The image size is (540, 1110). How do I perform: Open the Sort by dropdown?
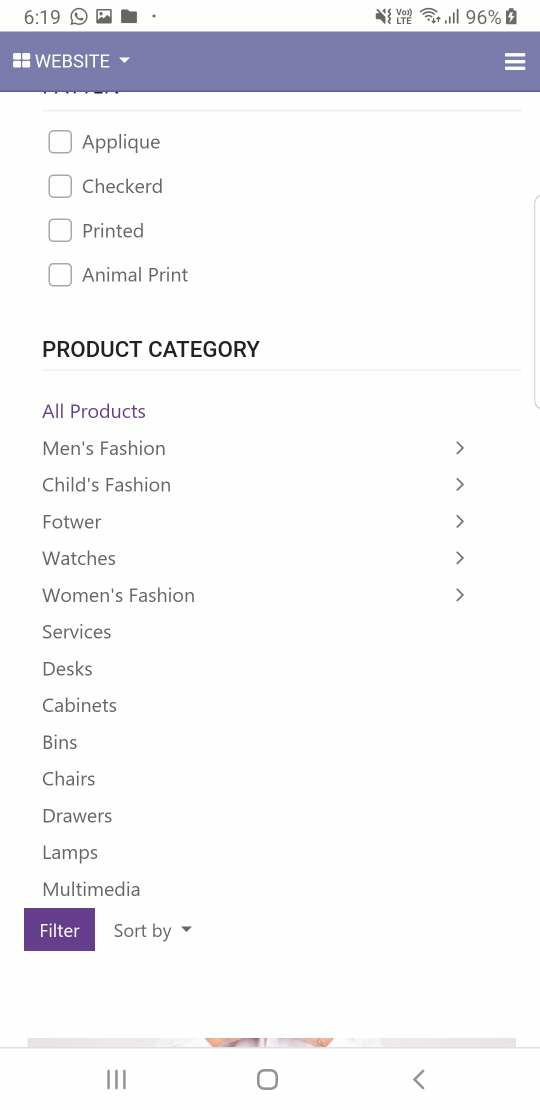pyautogui.click(x=152, y=930)
